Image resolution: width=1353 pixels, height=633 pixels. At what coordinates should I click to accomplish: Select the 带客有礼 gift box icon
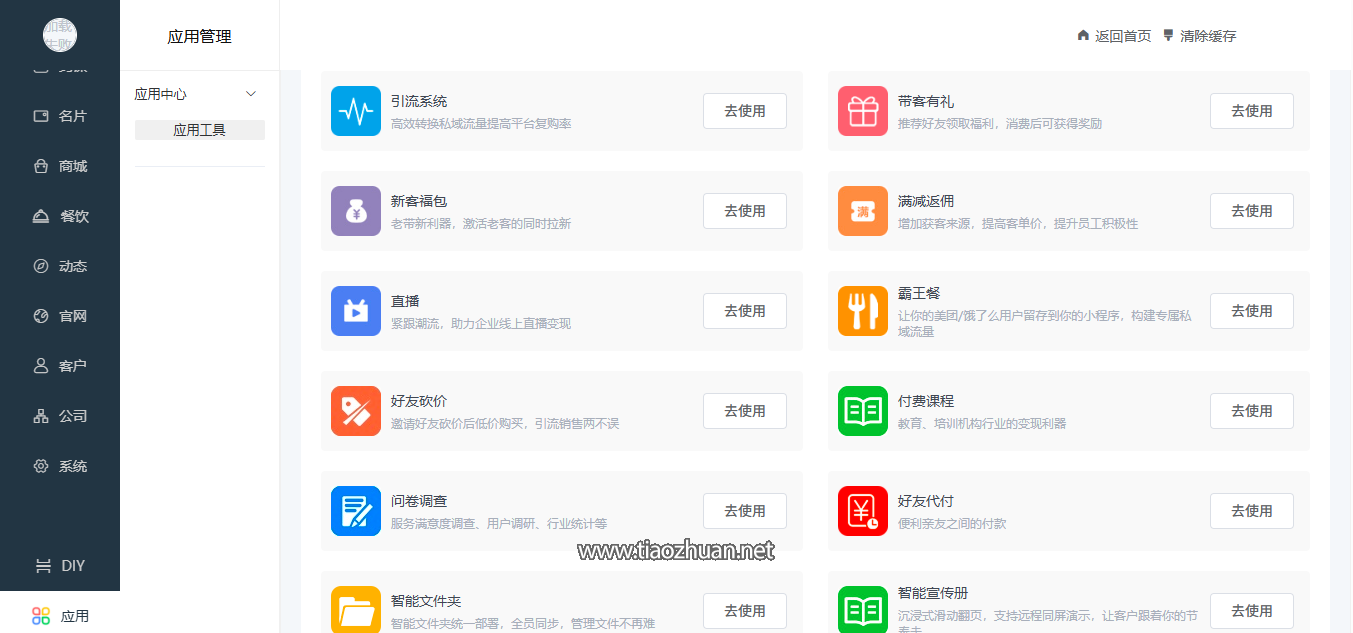(862, 110)
